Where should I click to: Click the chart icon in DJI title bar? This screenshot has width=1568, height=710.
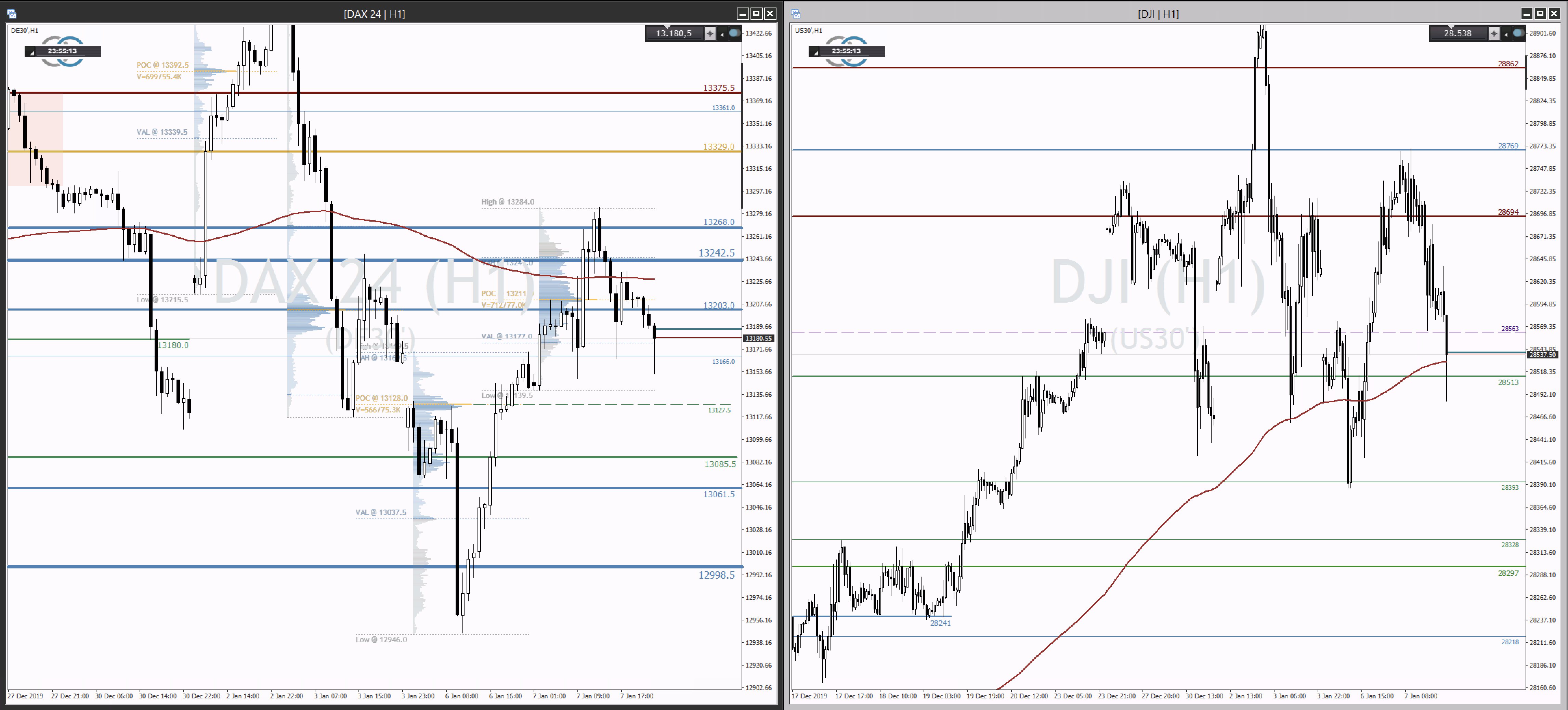(795, 13)
